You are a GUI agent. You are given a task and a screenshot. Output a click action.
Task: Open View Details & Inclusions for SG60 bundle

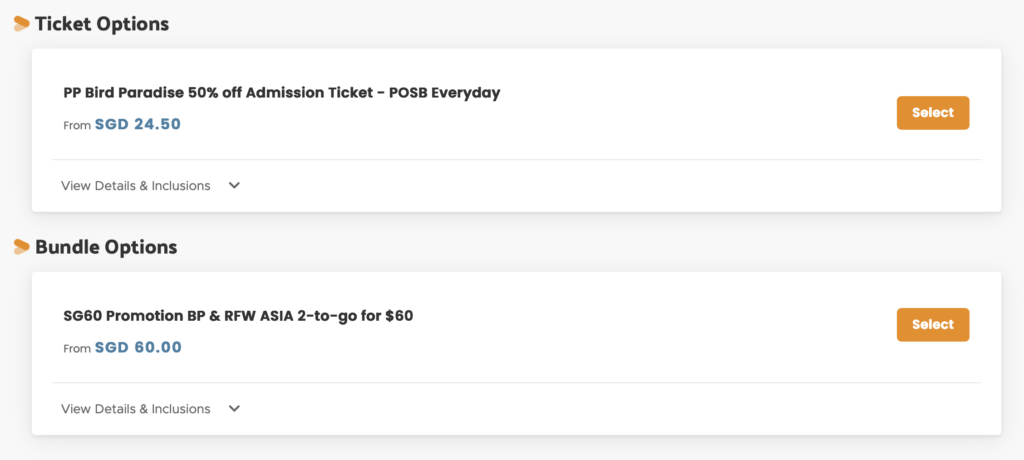136,408
